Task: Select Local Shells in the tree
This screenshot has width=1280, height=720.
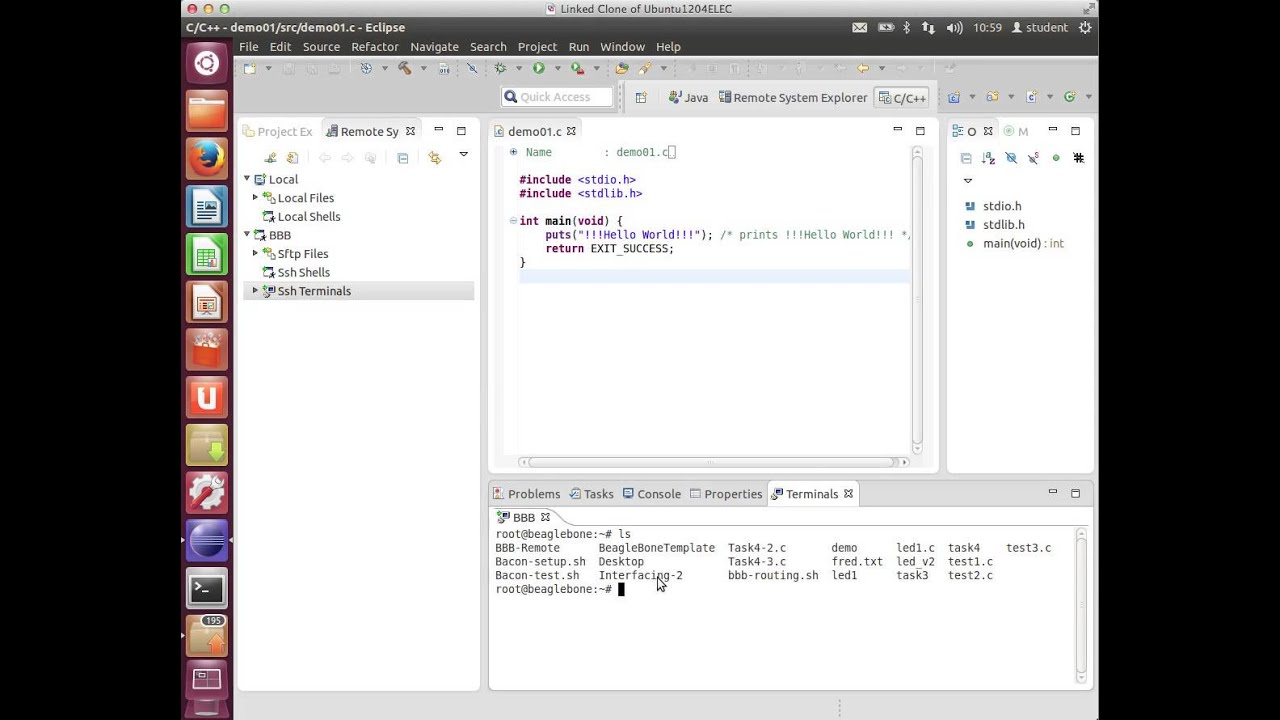Action: click(x=308, y=216)
